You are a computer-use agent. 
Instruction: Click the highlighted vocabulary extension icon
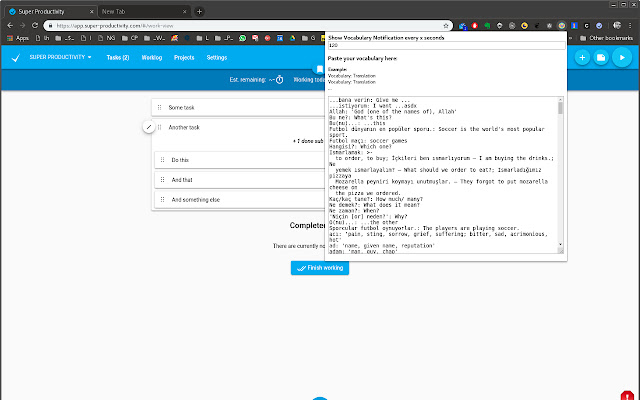pos(562,26)
